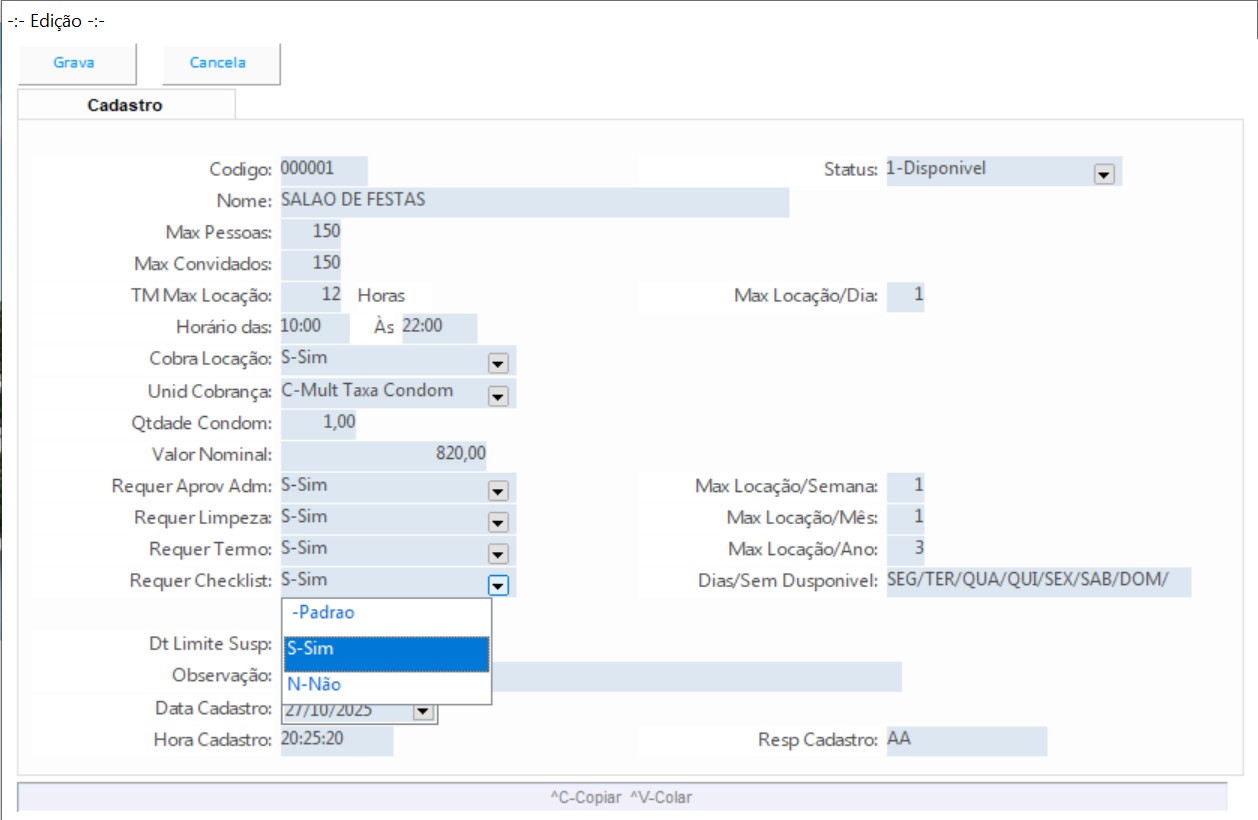Select the highlighted S-Sim list option

point(386,649)
